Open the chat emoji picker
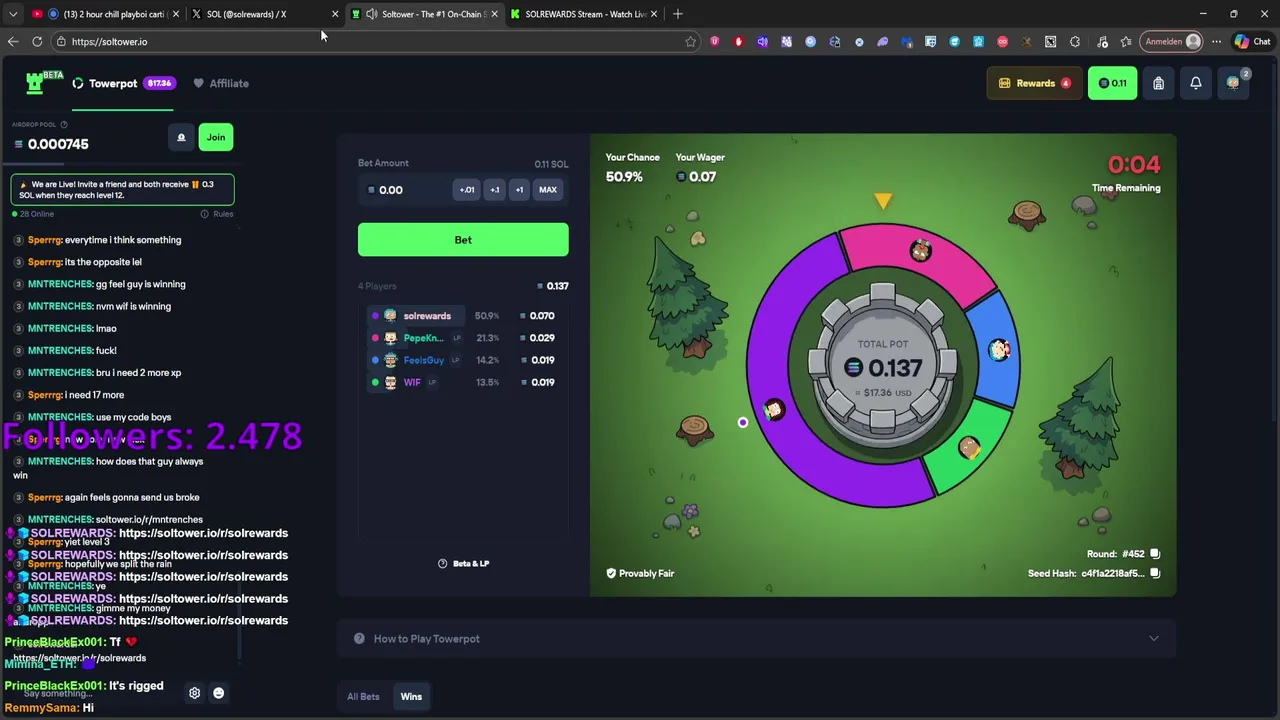This screenshot has width=1280, height=720. (x=218, y=693)
